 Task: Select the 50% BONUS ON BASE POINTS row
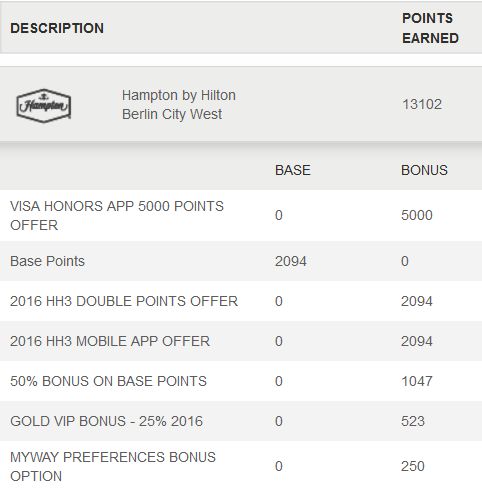coord(241,381)
